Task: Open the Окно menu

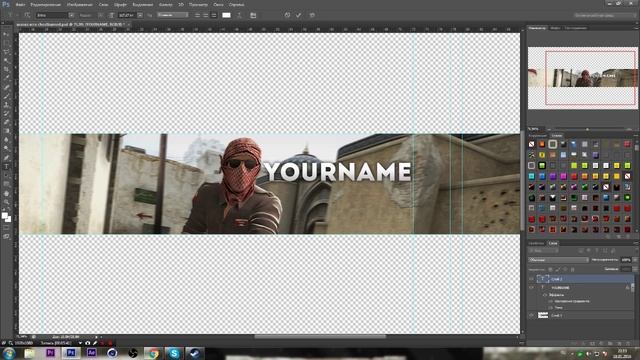Action: click(x=218, y=4)
